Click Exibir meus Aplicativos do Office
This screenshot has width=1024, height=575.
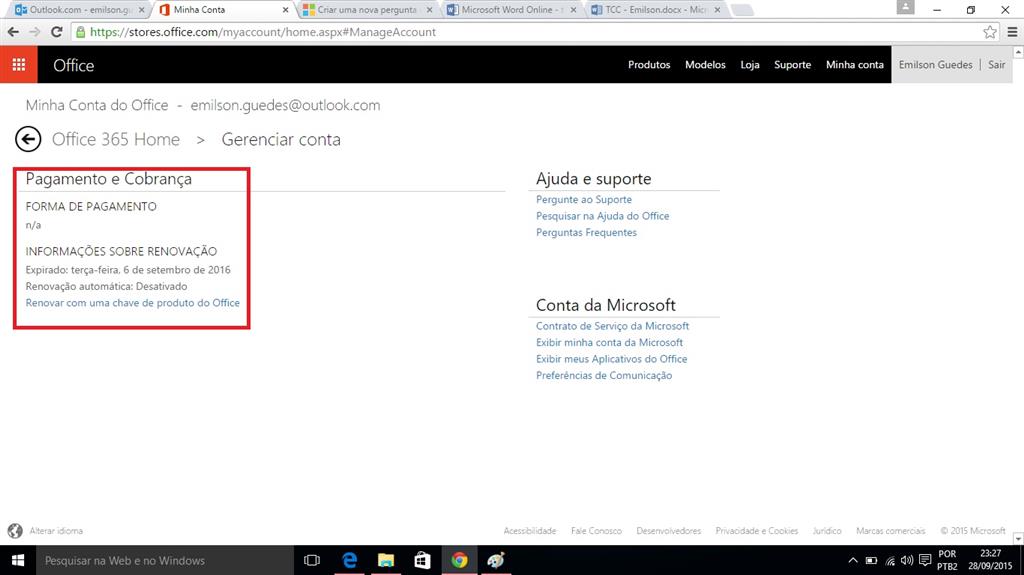(x=611, y=359)
